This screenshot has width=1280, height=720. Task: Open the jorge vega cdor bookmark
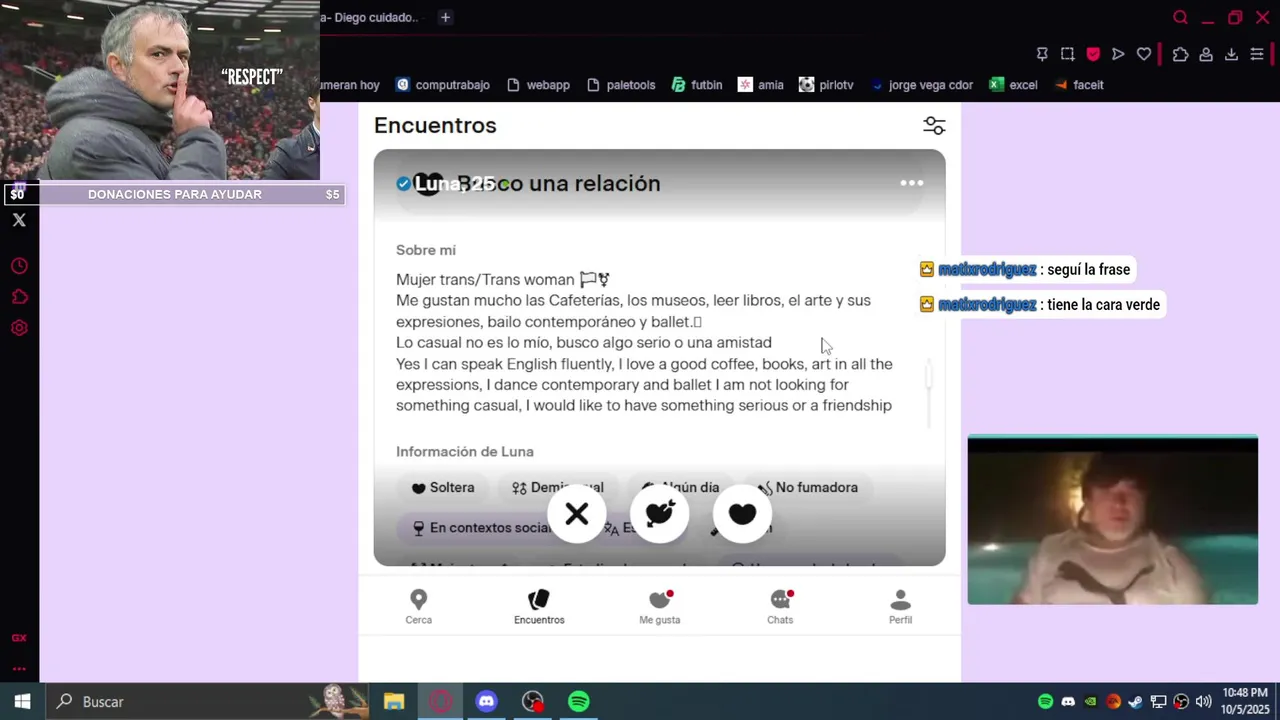(x=921, y=85)
